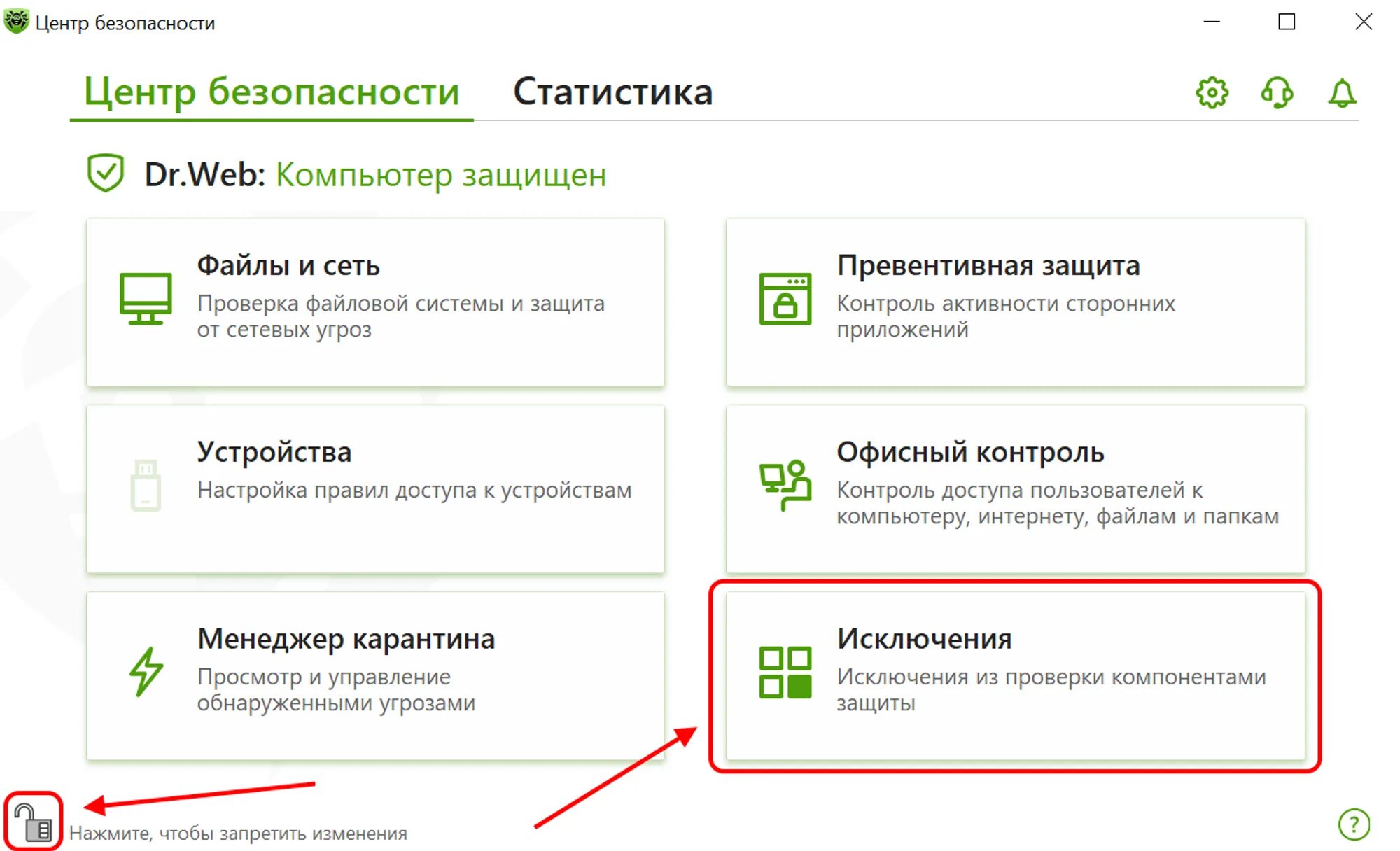1400x851 pixels.
Task: Open the Менеджер карантина tile
Action: (375, 675)
